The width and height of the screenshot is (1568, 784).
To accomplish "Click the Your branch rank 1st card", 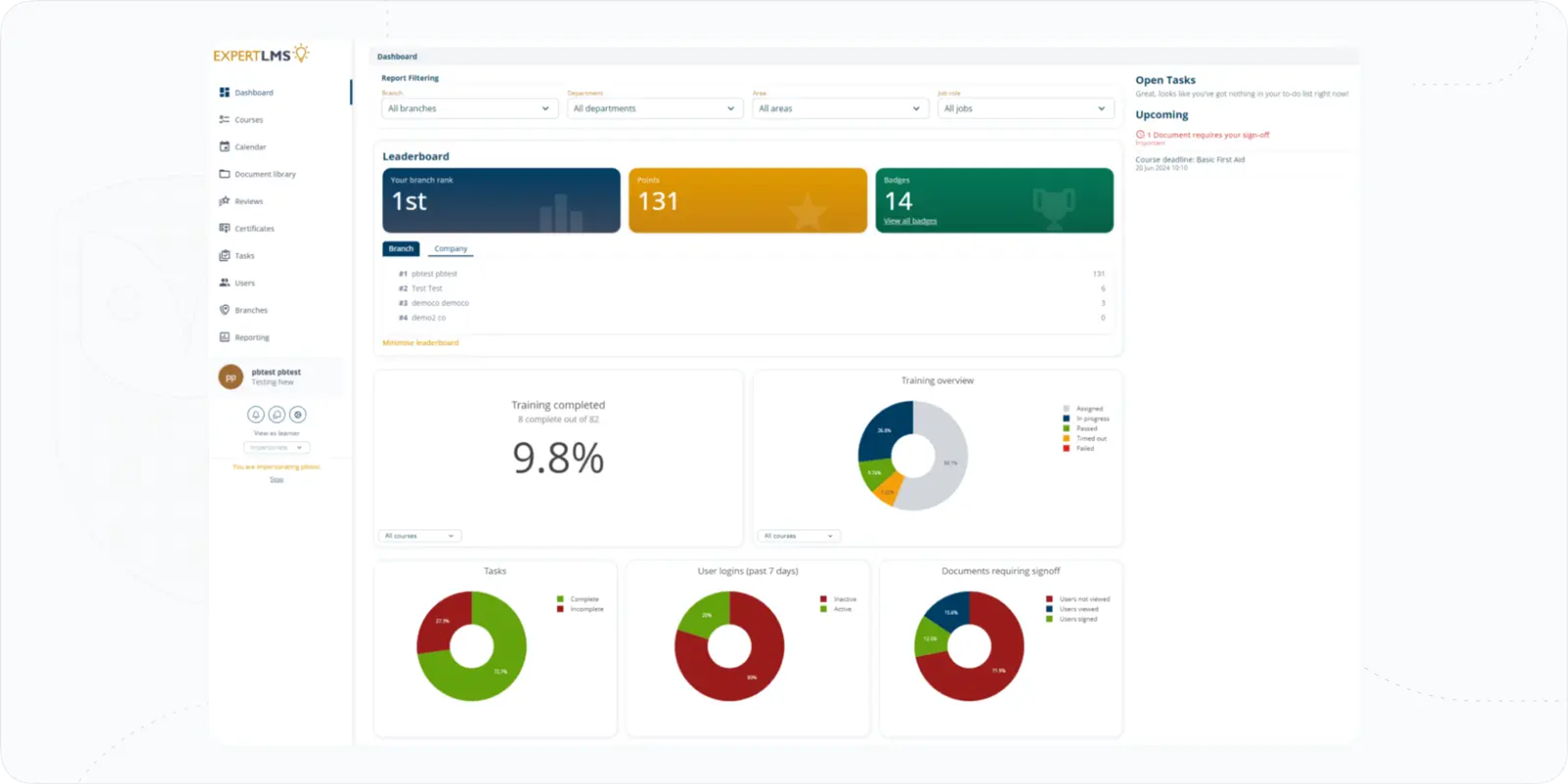I will click(501, 200).
